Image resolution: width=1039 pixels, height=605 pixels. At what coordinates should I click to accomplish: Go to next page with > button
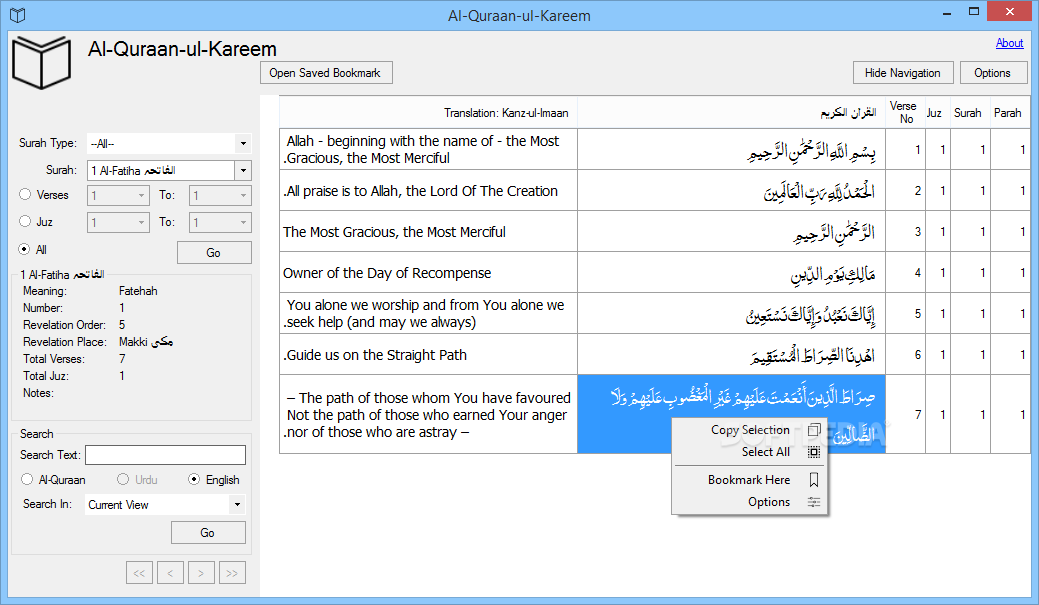click(x=201, y=573)
